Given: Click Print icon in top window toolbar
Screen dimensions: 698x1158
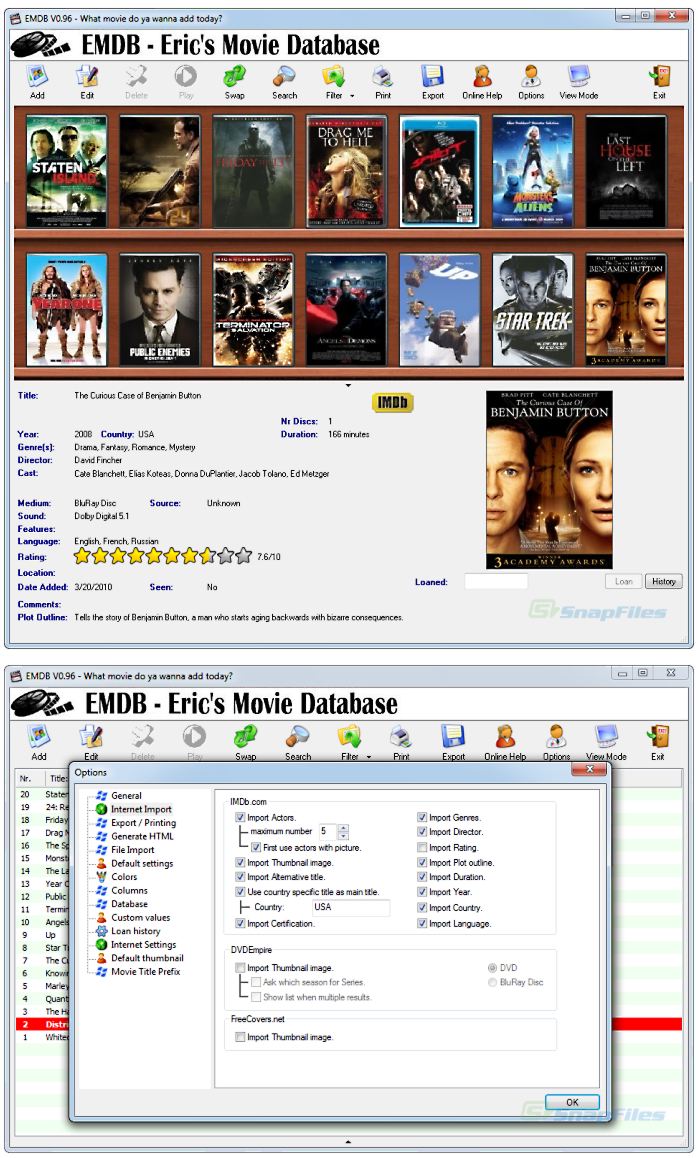Looking at the screenshot, I should tap(383, 82).
